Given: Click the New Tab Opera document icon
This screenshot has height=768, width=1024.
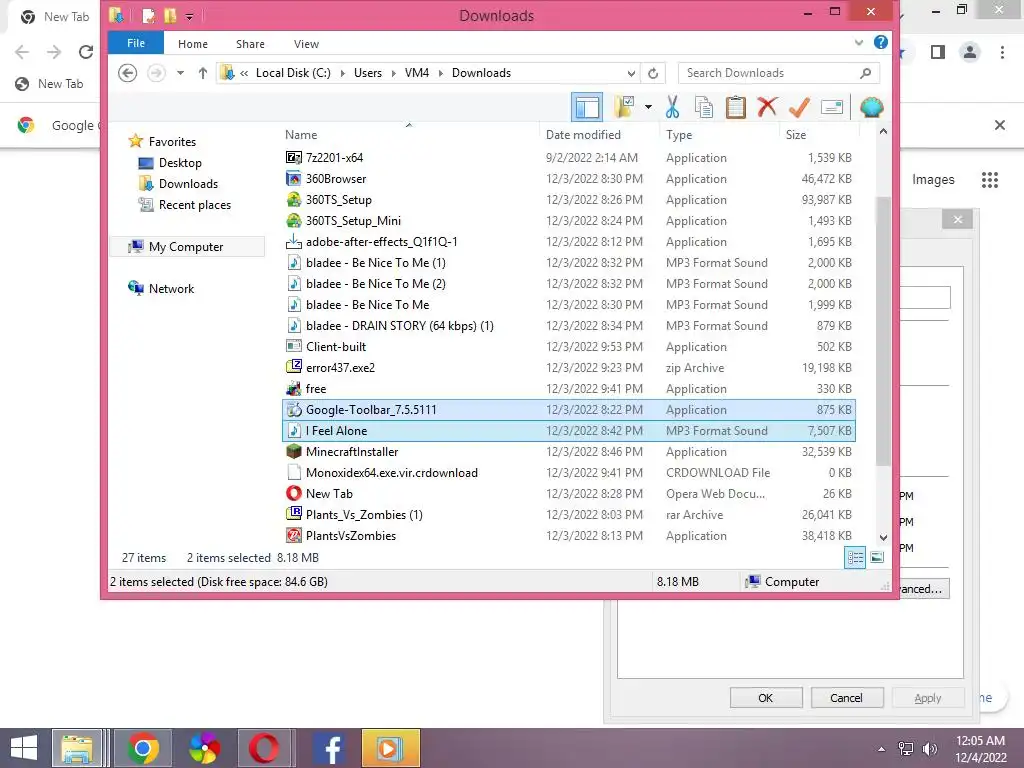Looking at the screenshot, I should tap(294, 493).
